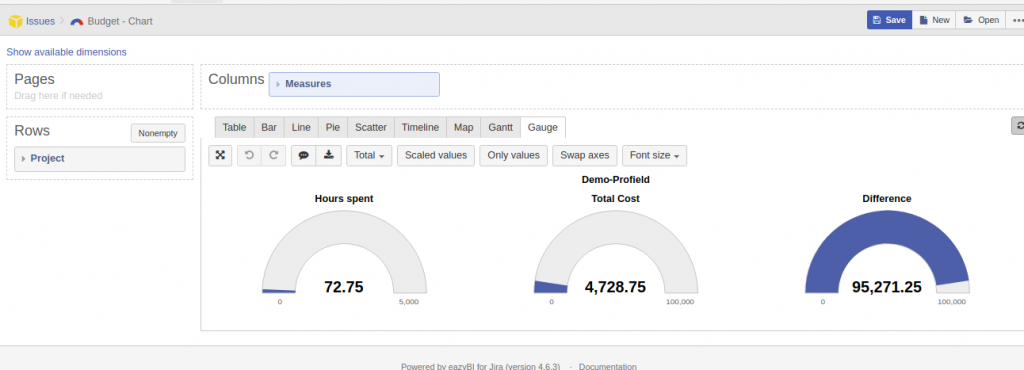Viewport: 1024px width, 370px height.
Task: Click the yellow Issues cube icon
Action: click(15, 21)
